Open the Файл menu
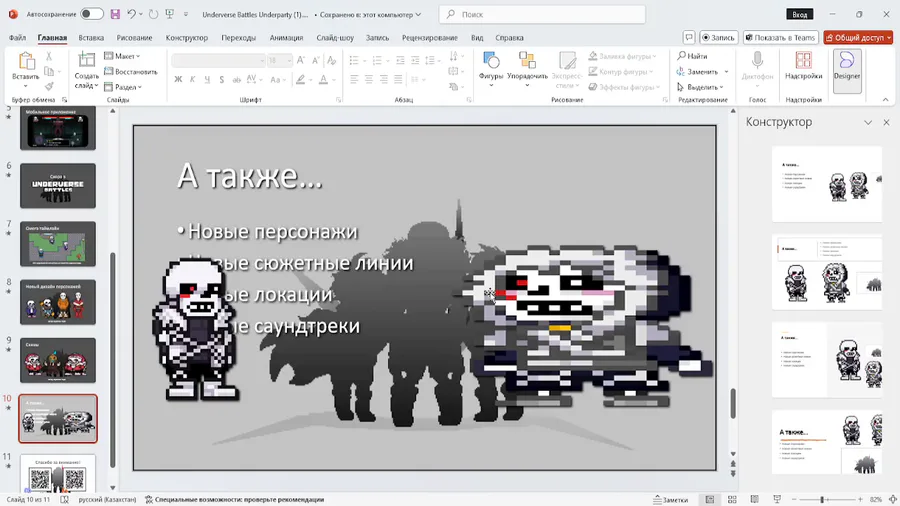 click(17, 37)
